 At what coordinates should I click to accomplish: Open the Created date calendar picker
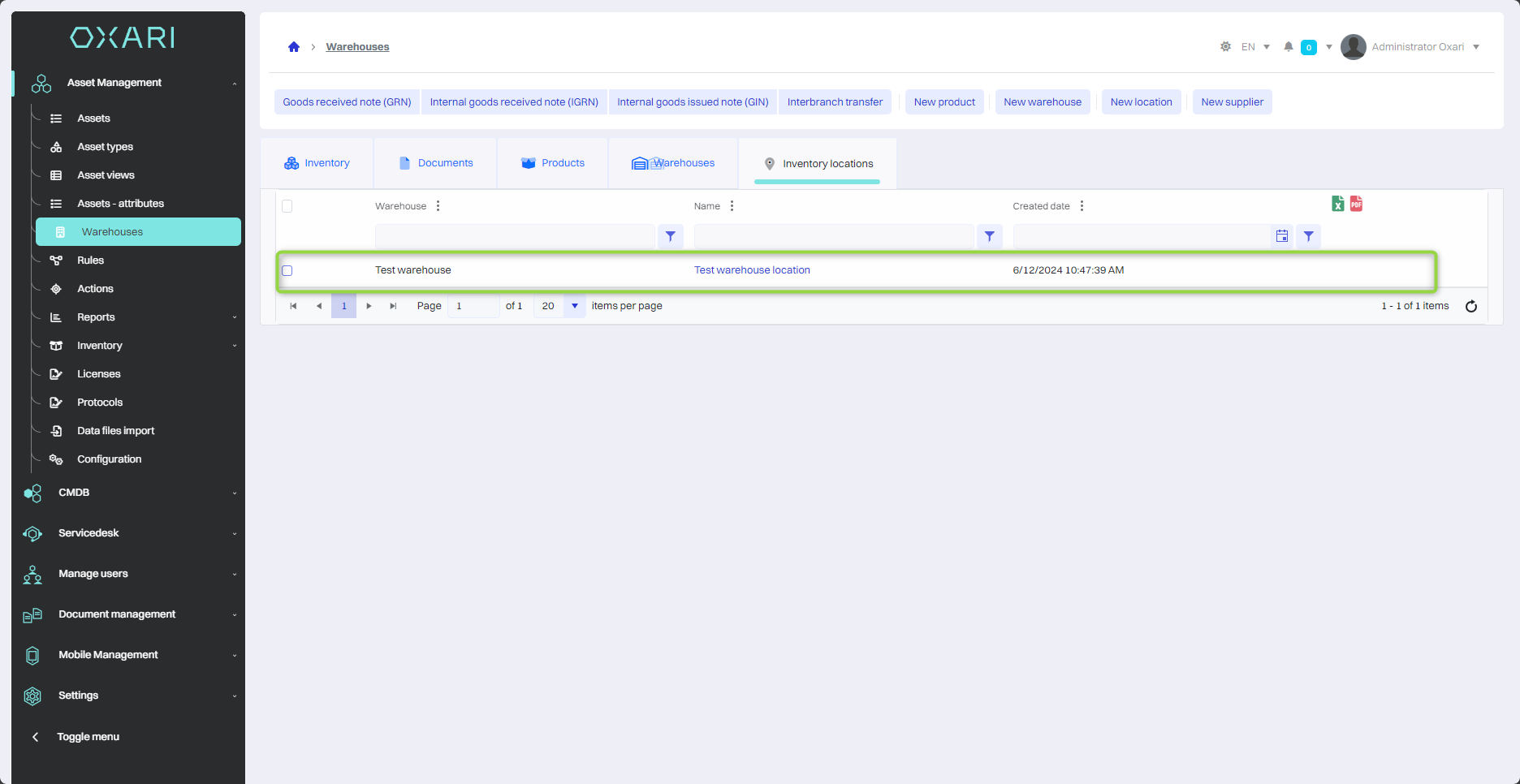tap(1281, 236)
